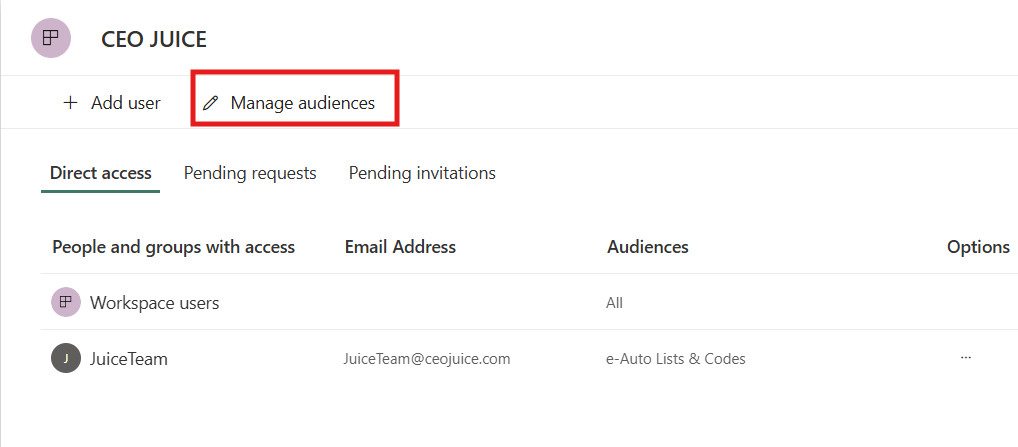Screen dimensions: 1018x447
Task: Click the JuiceTeam avatar icon
Action: [x=66, y=358]
